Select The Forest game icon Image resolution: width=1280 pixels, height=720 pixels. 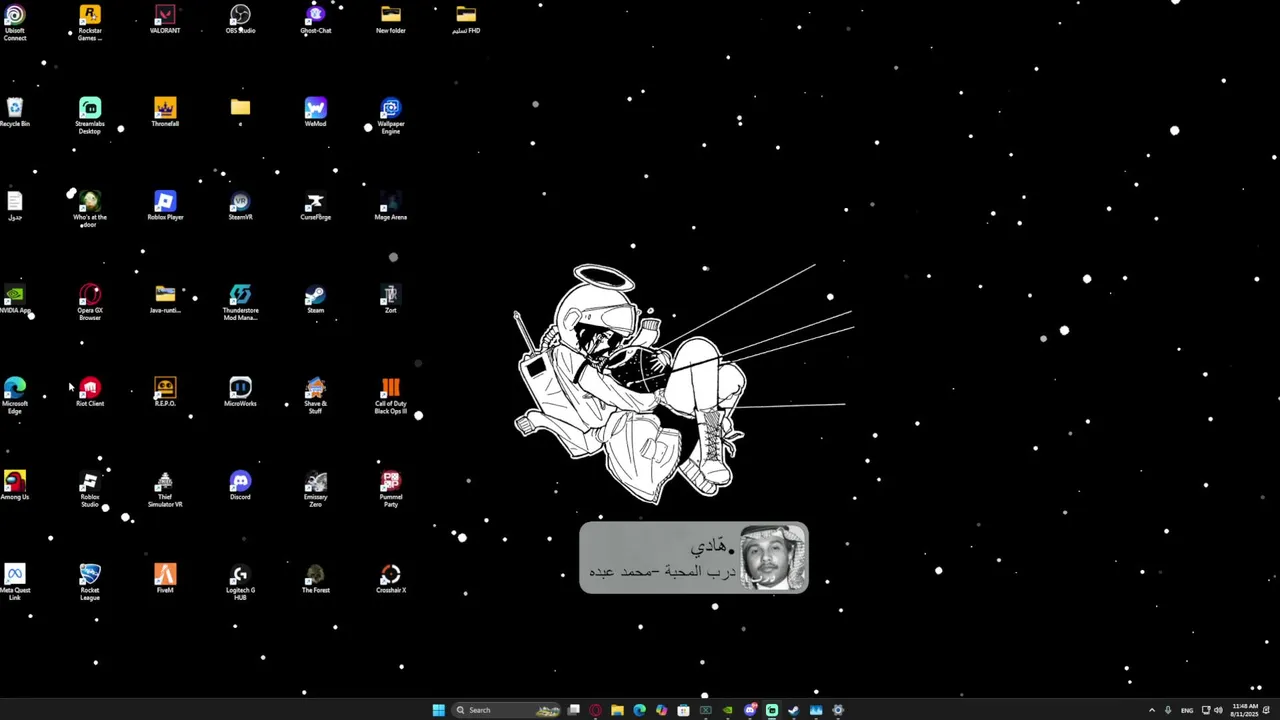[315, 579]
